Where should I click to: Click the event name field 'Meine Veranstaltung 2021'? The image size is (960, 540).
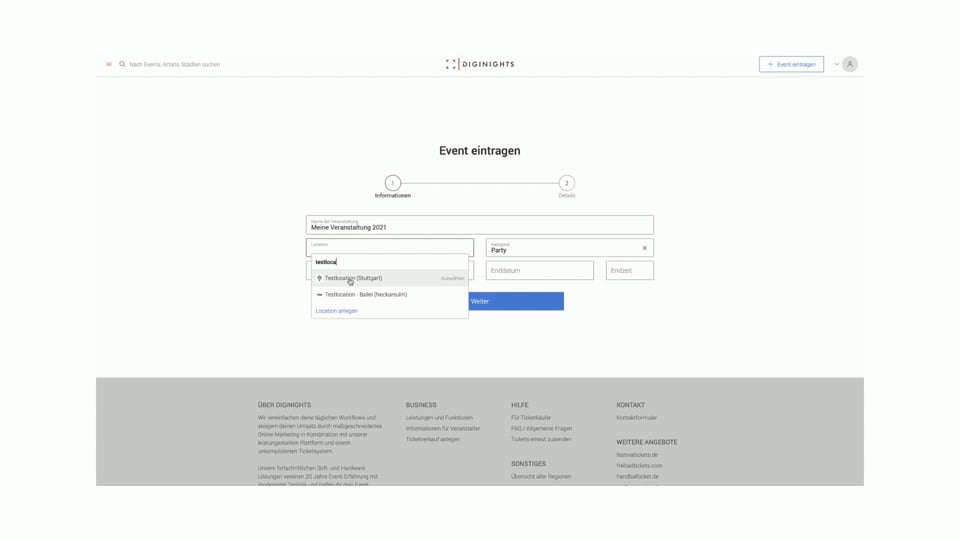click(x=479, y=225)
